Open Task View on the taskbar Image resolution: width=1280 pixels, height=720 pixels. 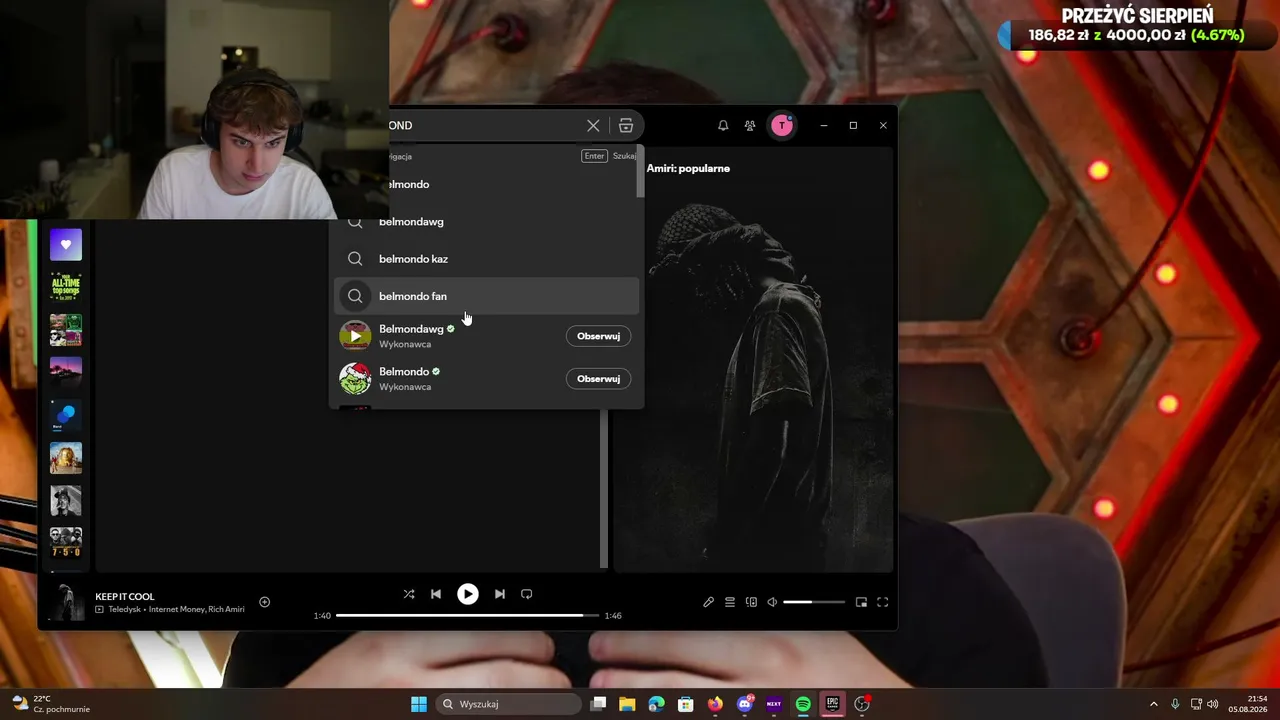(x=598, y=704)
